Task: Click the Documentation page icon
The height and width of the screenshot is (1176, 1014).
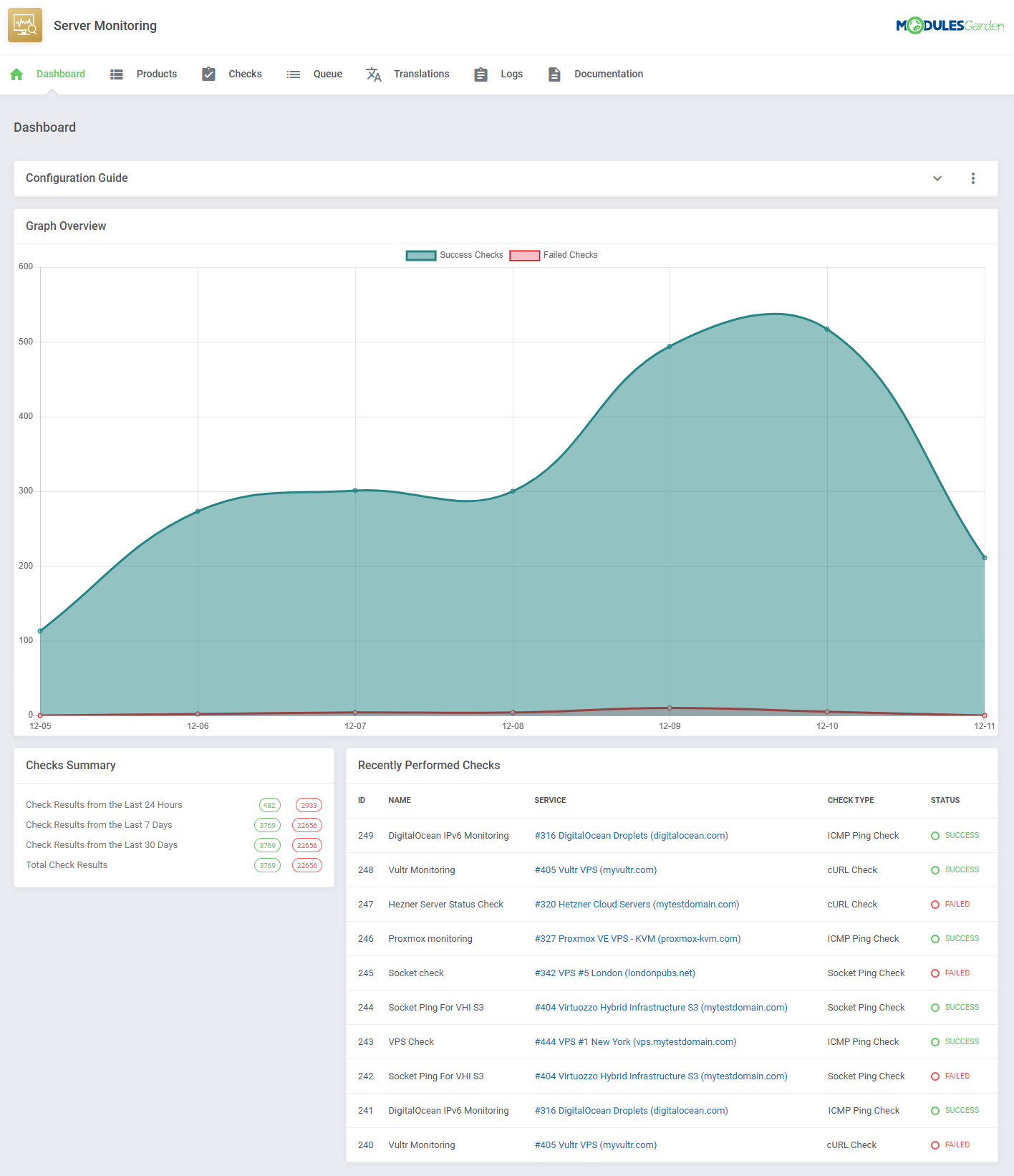Action: 554,74
